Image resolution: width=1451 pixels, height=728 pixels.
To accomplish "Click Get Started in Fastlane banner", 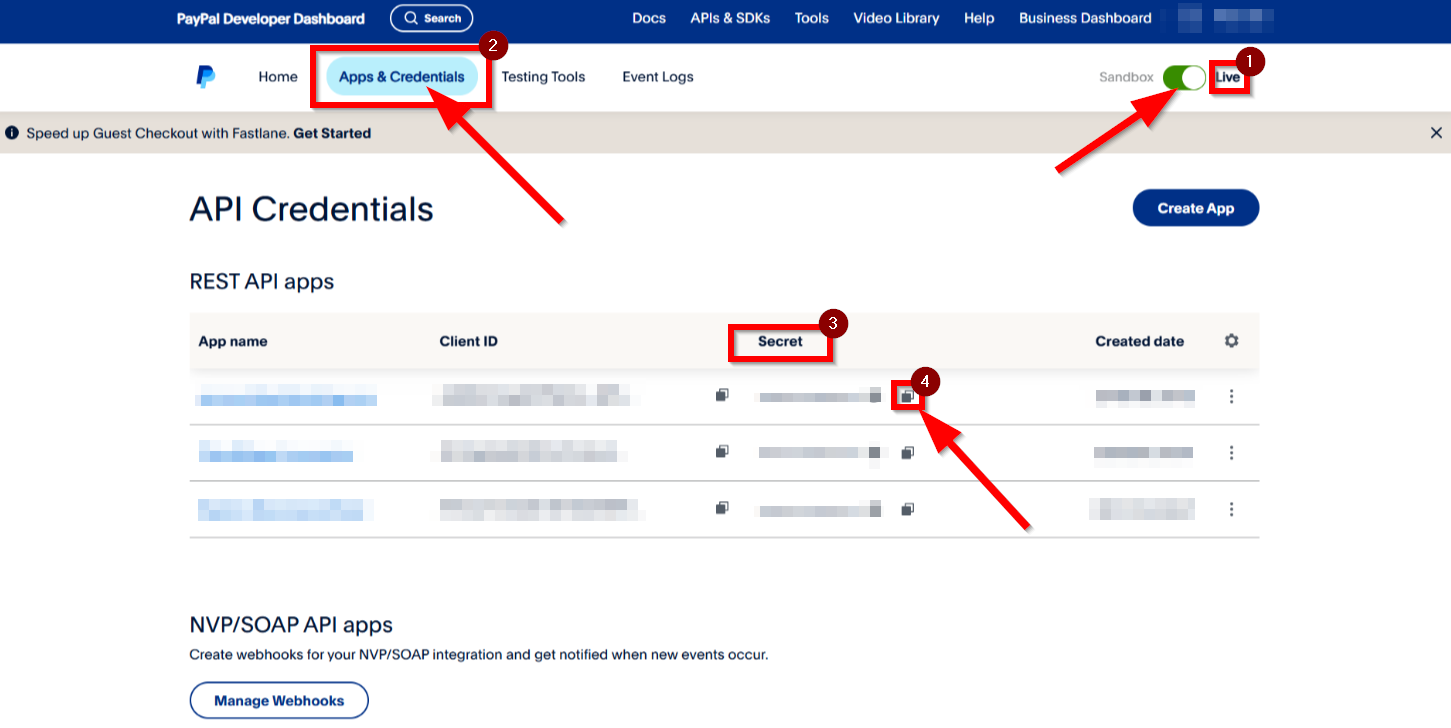I will [x=332, y=133].
